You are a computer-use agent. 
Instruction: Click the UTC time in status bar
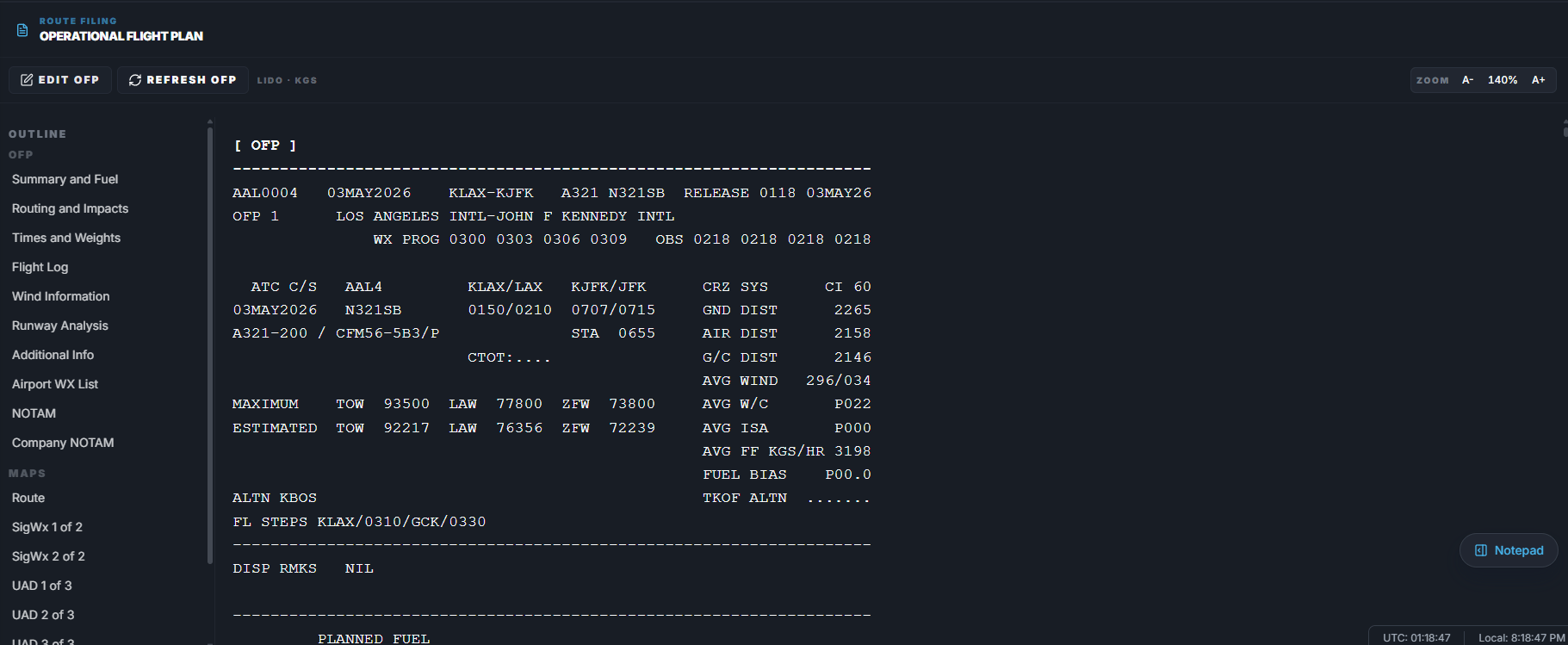point(1416,638)
